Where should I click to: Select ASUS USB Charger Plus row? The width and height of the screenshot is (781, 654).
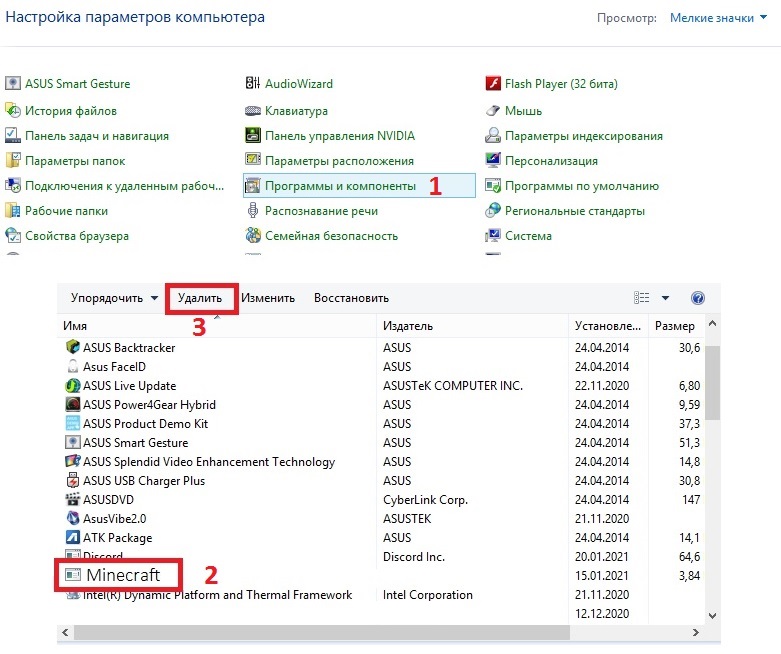(382, 481)
